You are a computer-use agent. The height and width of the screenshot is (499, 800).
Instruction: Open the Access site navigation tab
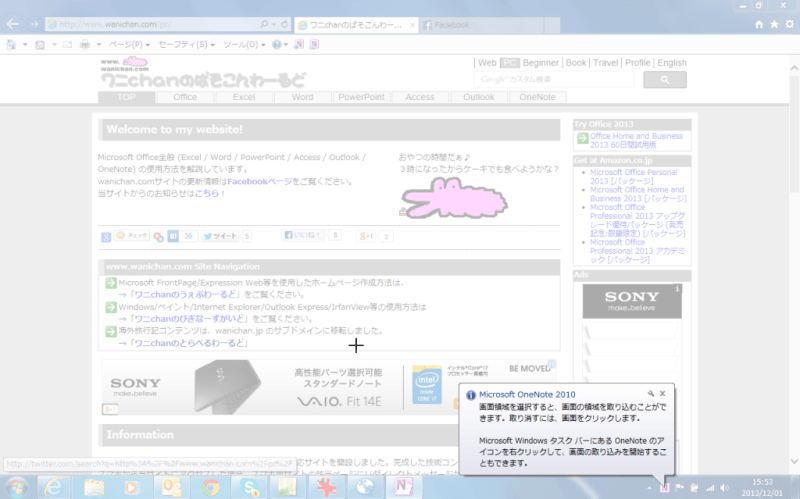coord(420,97)
